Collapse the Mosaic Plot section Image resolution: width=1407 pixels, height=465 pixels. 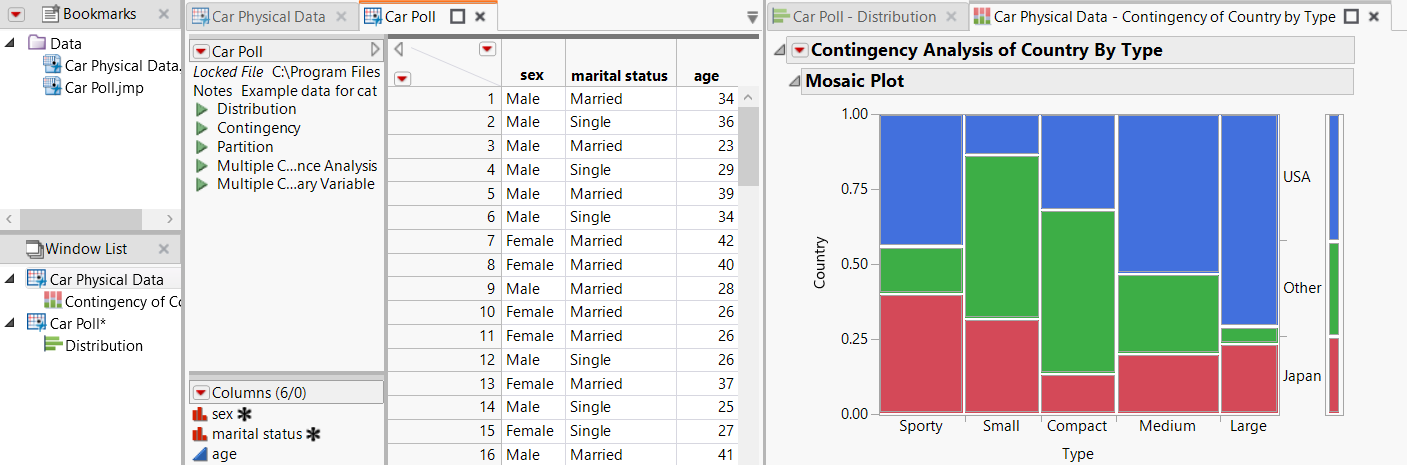(793, 81)
